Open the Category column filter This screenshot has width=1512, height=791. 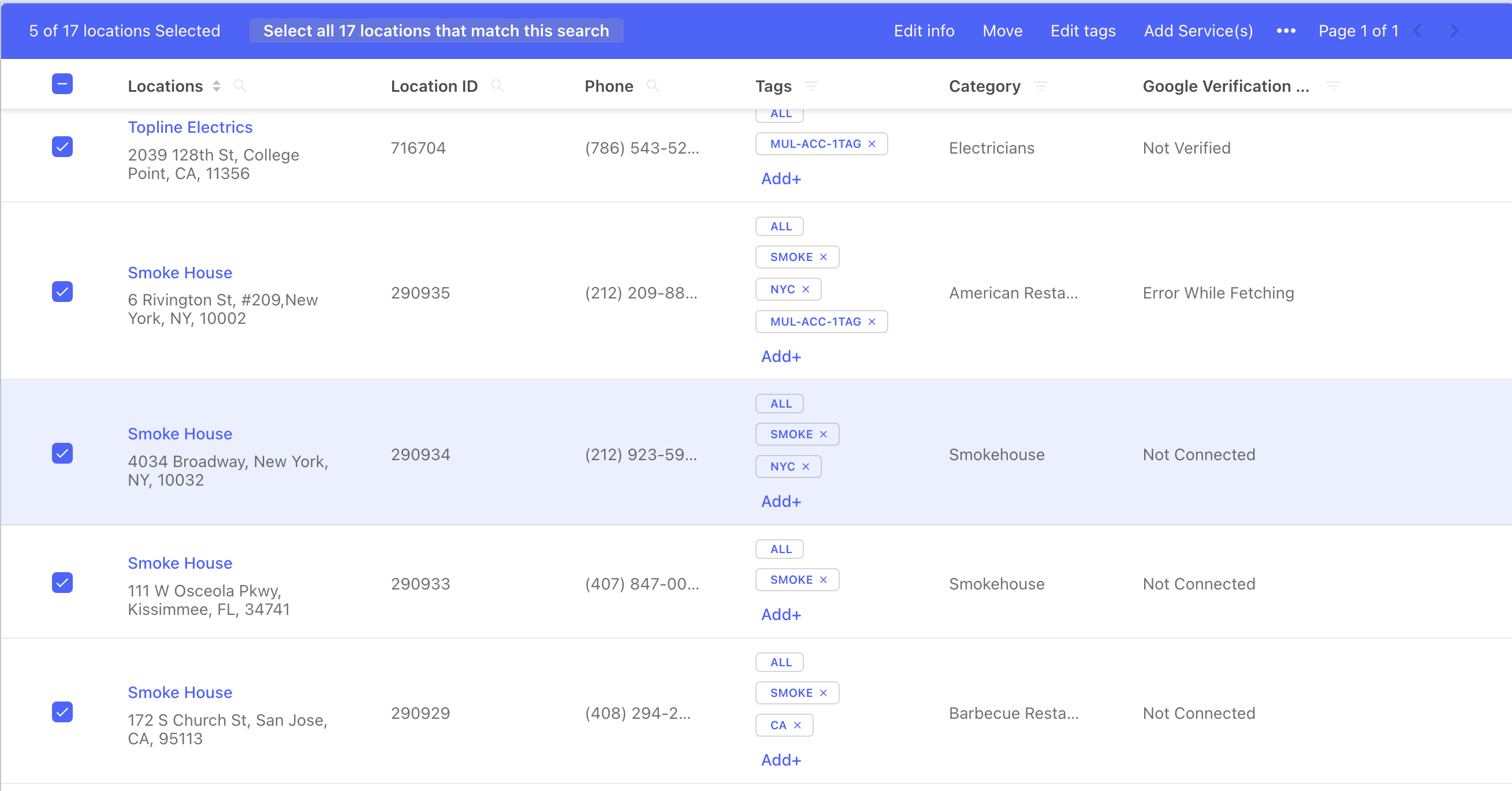pos(1040,86)
